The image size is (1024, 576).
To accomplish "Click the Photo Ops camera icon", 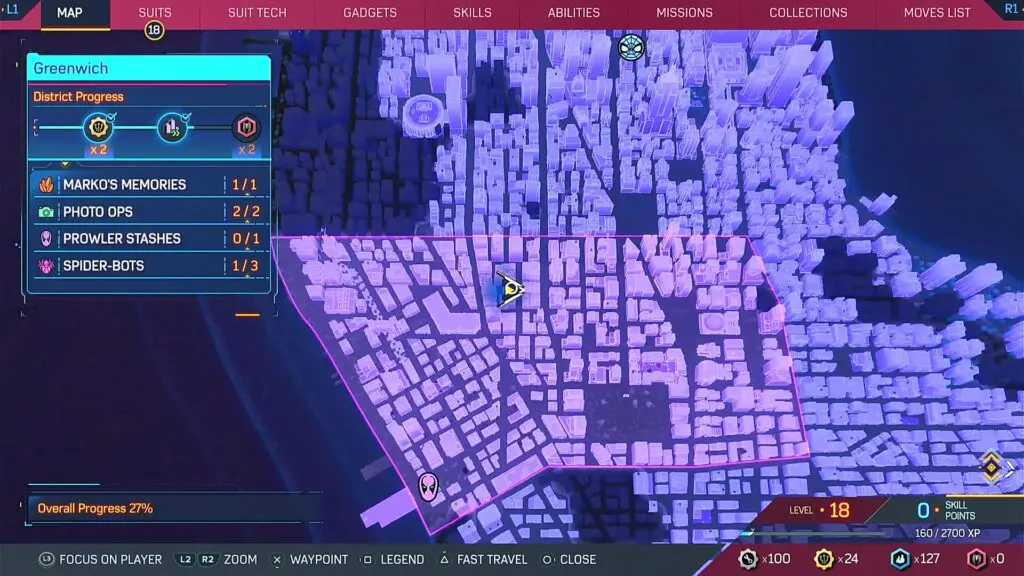I will coord(46,212).
